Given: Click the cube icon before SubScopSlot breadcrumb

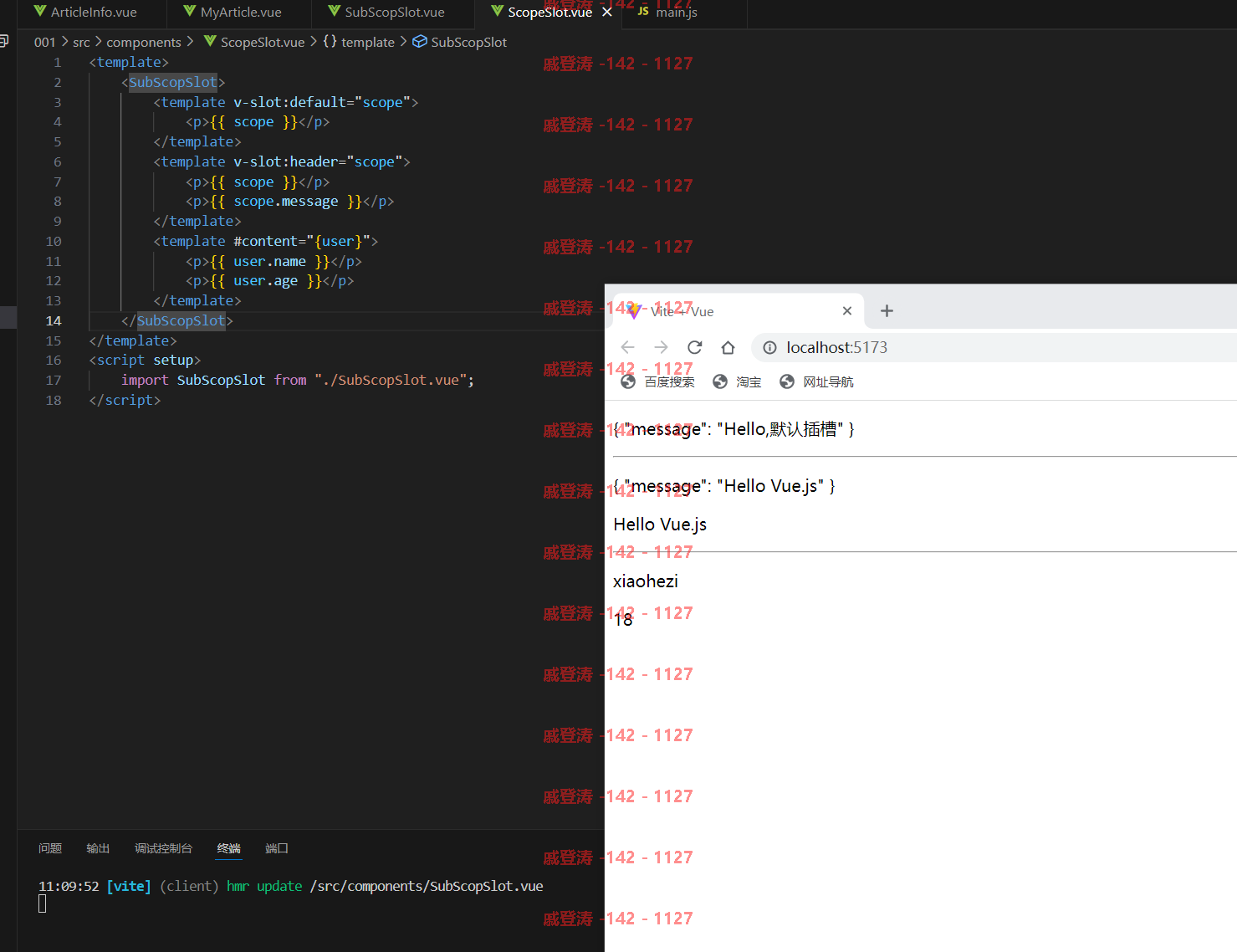Looking at the screenshot, I should point(420,41).
